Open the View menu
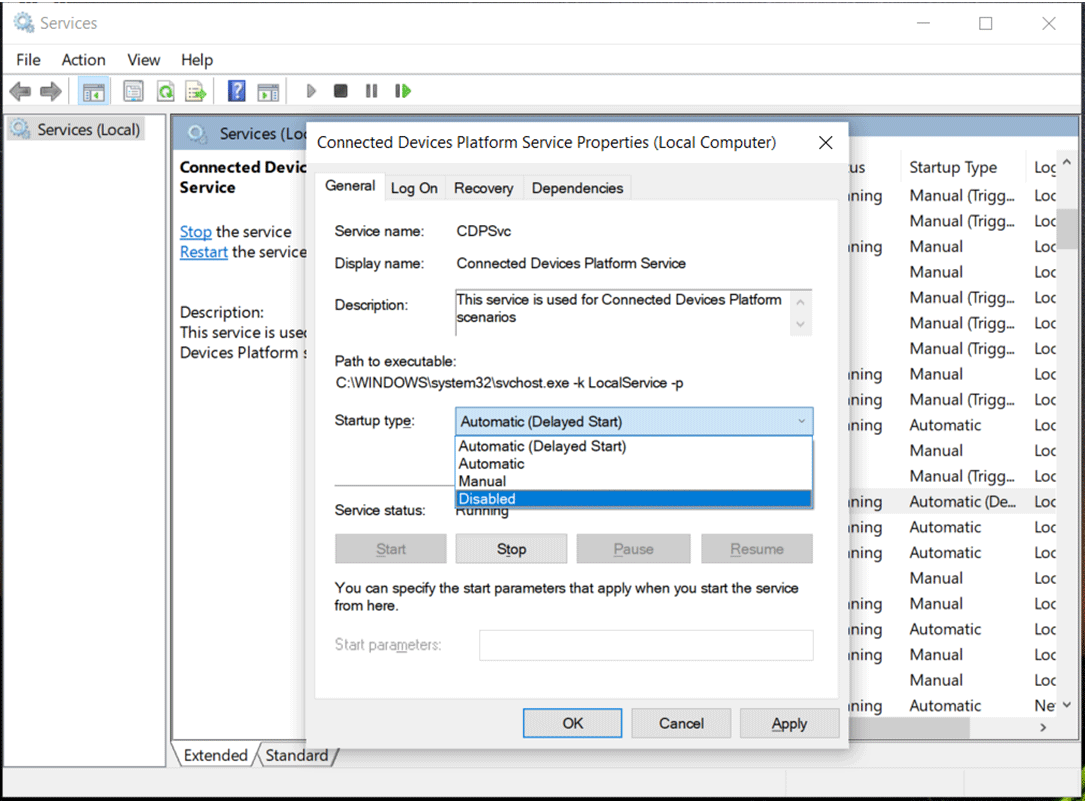Image resolution: width=1085 pixels, height=801 pixels. point(143,60)
